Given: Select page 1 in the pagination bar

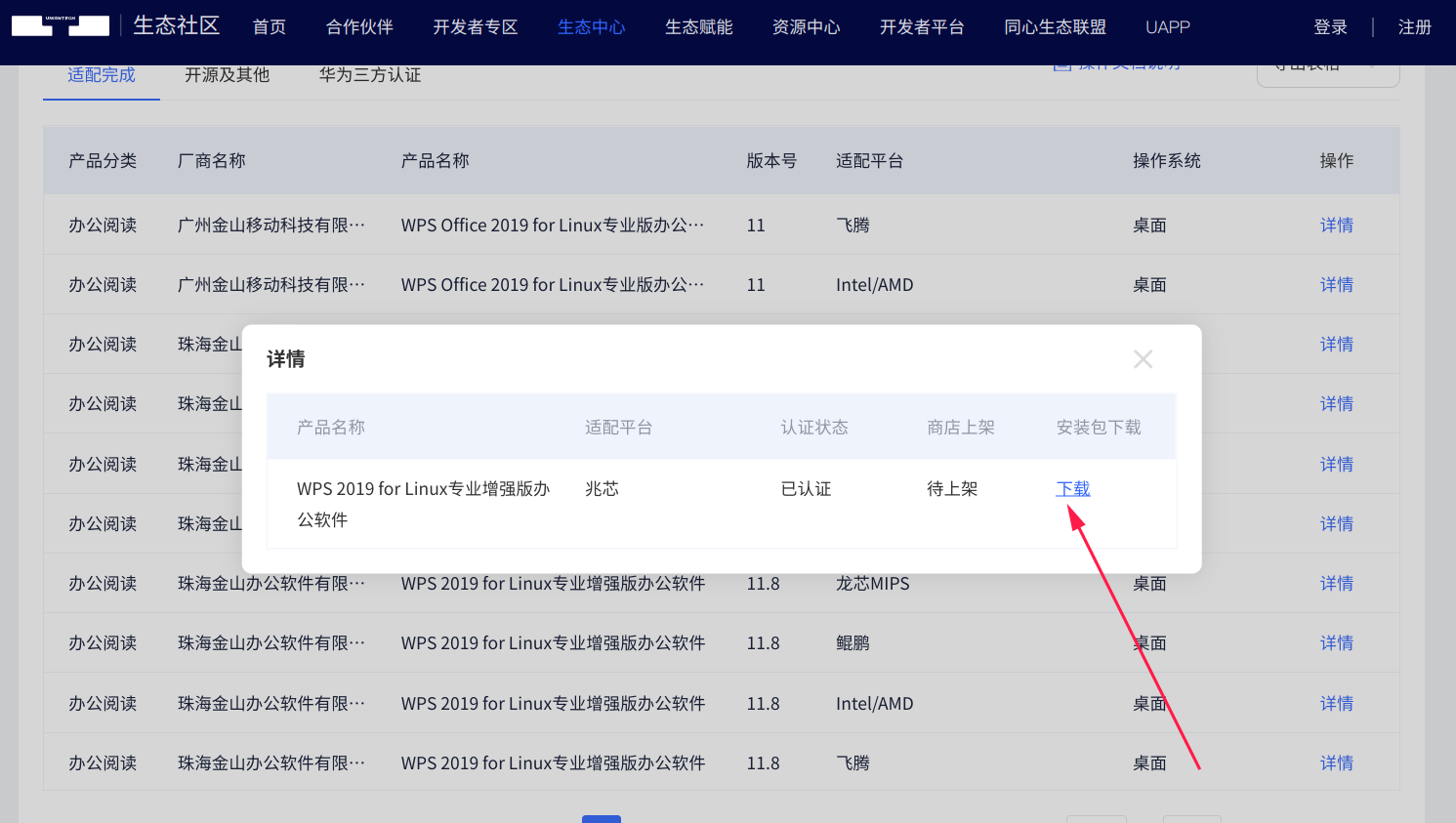Looking at the screenshot, I should click(602, 819).
